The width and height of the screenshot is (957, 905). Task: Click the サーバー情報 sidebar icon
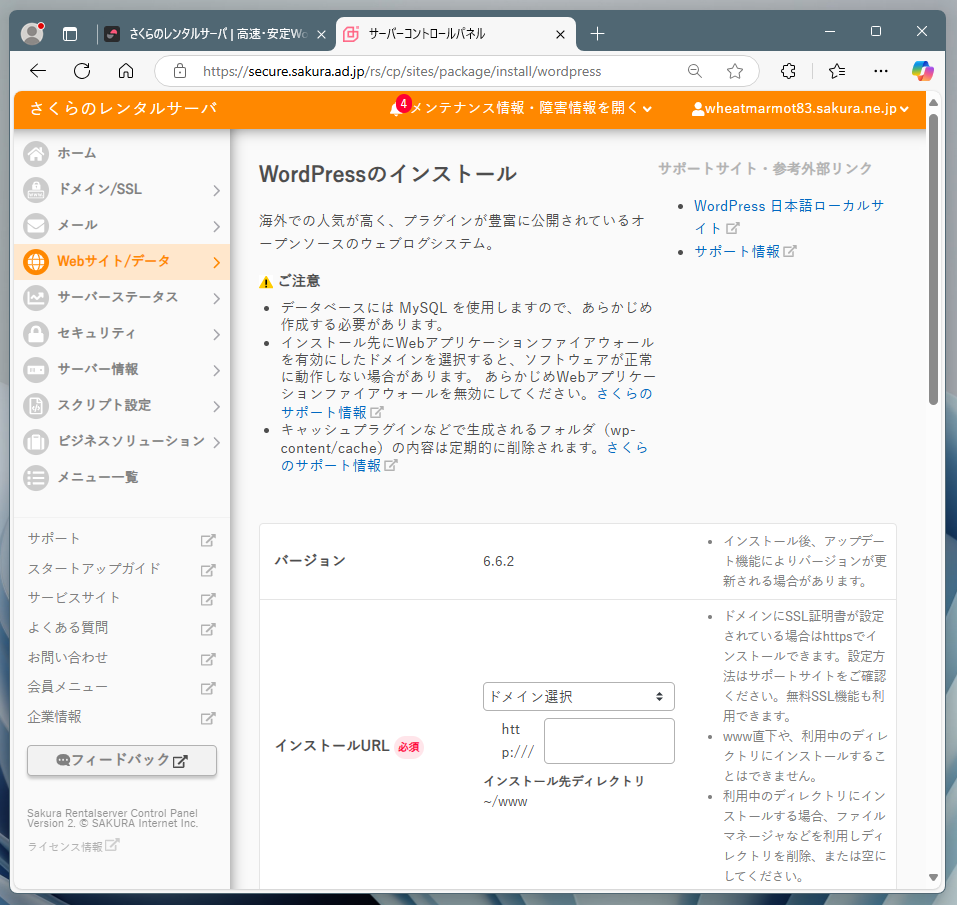tap(36, 370)
